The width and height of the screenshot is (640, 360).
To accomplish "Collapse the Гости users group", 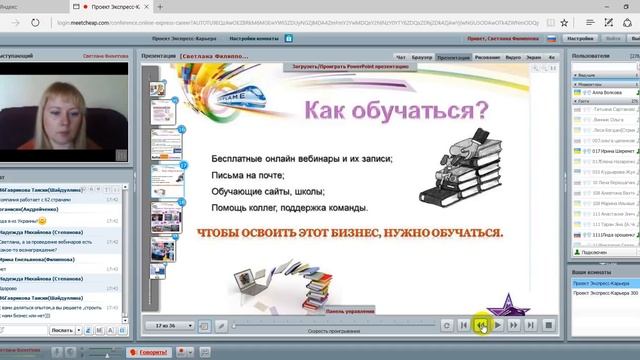I will 605,101.
